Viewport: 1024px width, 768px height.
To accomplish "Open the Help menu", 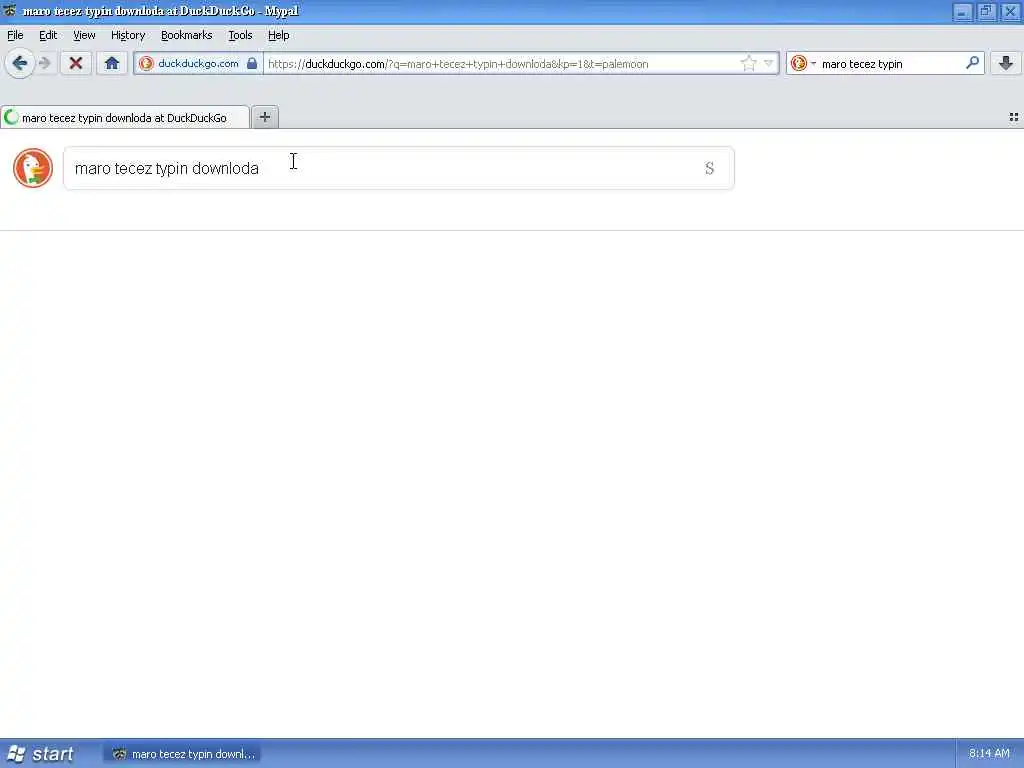I will click(x=279, y=35).
